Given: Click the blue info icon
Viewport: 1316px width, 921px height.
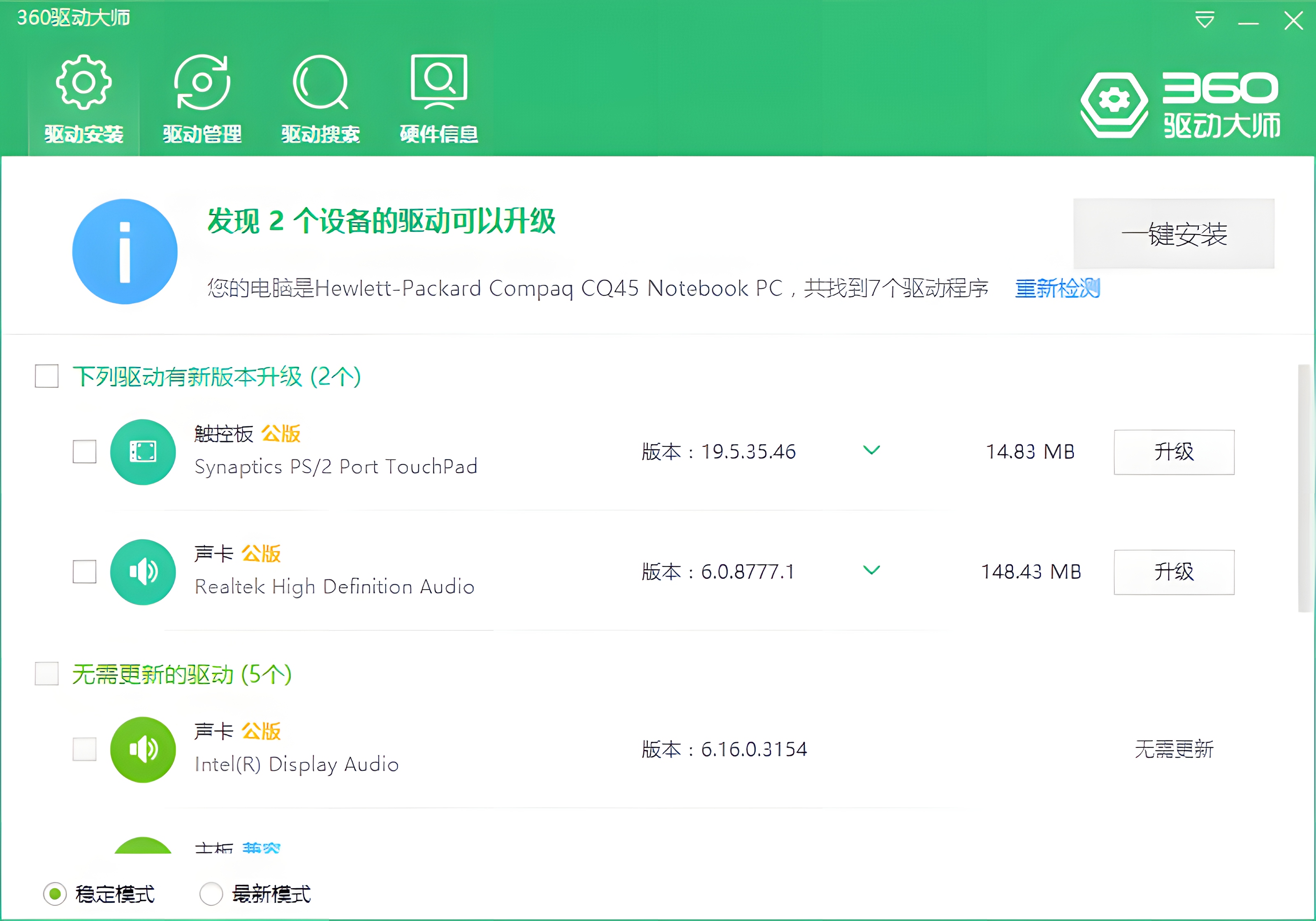Looking at the screenshot, I should point(125,252).
